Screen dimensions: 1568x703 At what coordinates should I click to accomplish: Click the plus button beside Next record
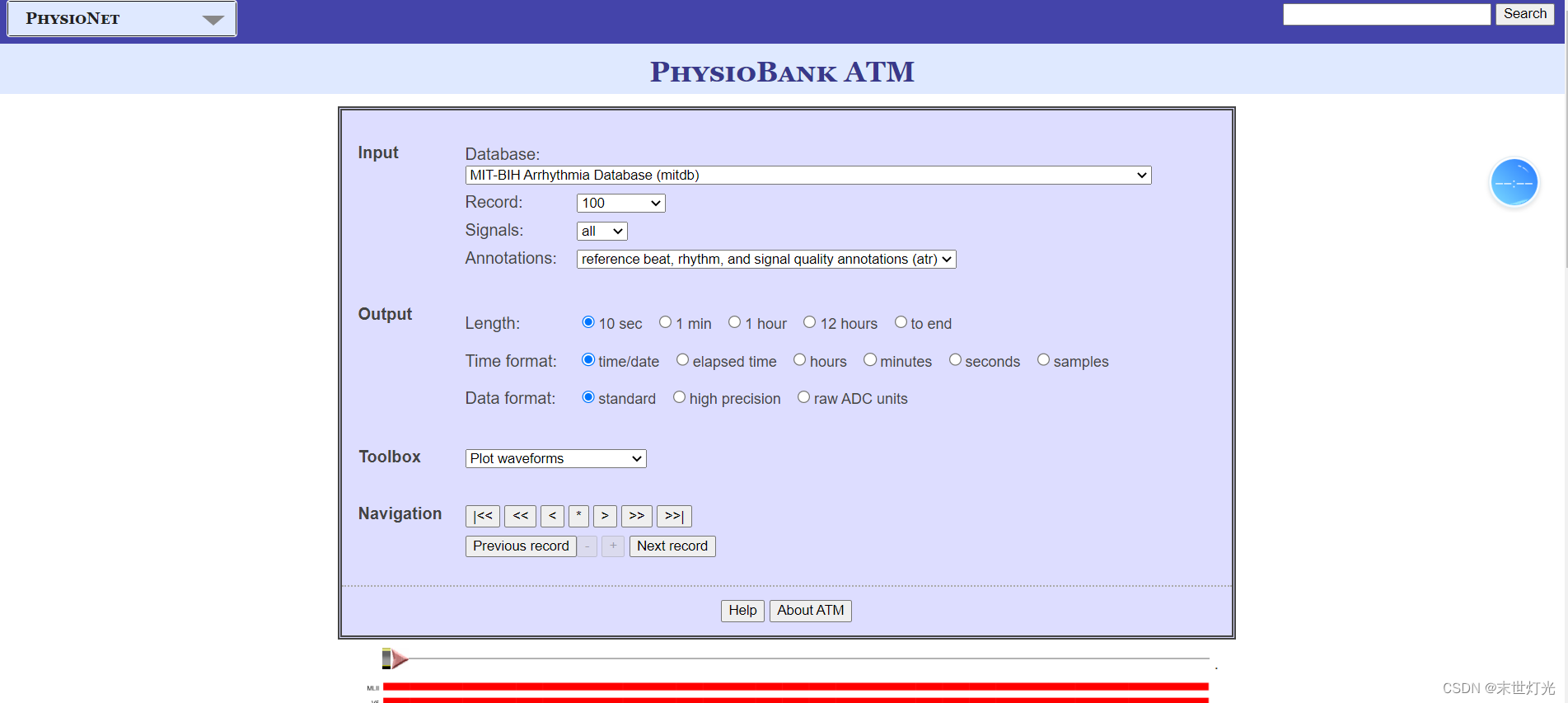613,546
